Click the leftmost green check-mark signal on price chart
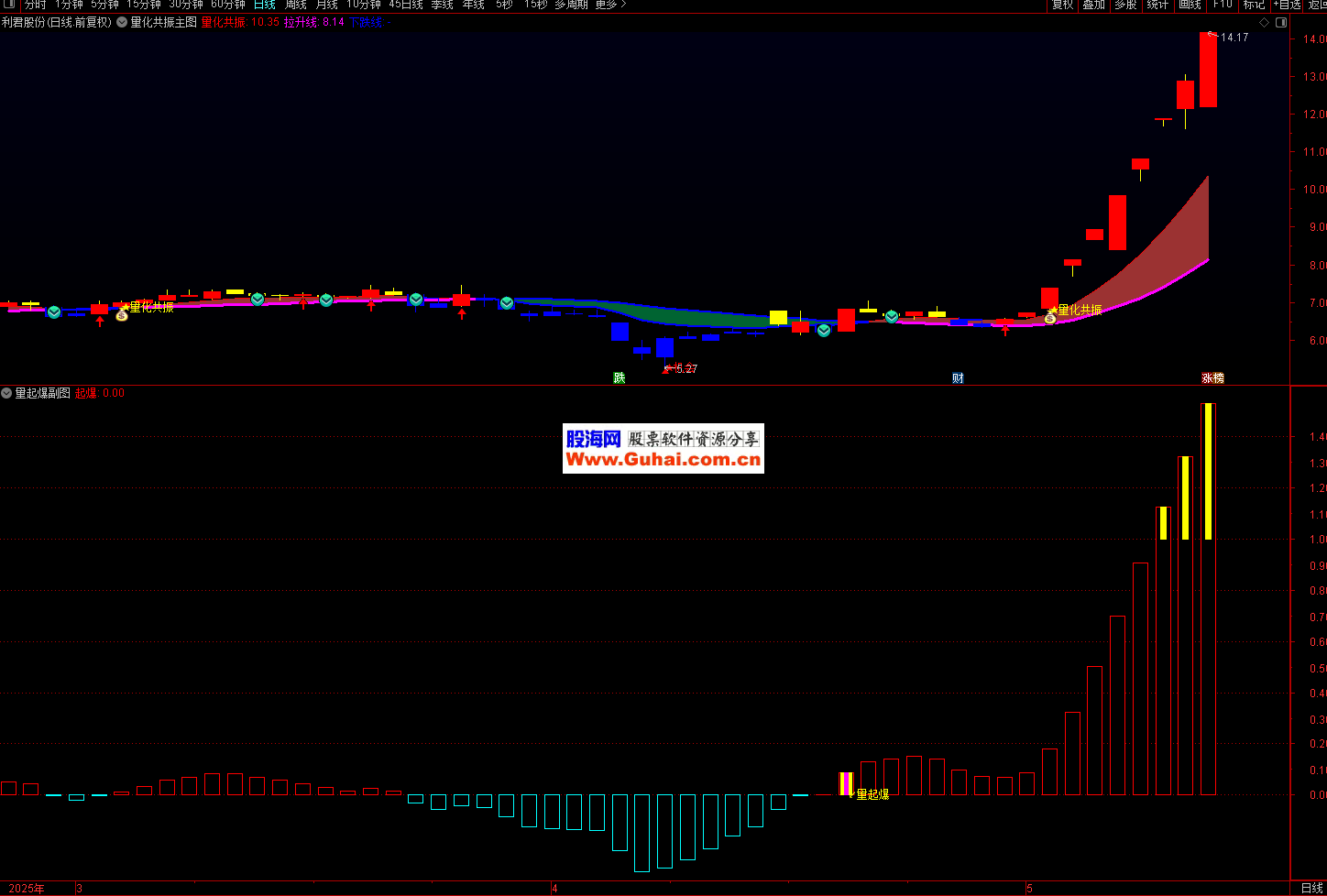Viewport: 1327px width, 896px height. pos(54,312)
